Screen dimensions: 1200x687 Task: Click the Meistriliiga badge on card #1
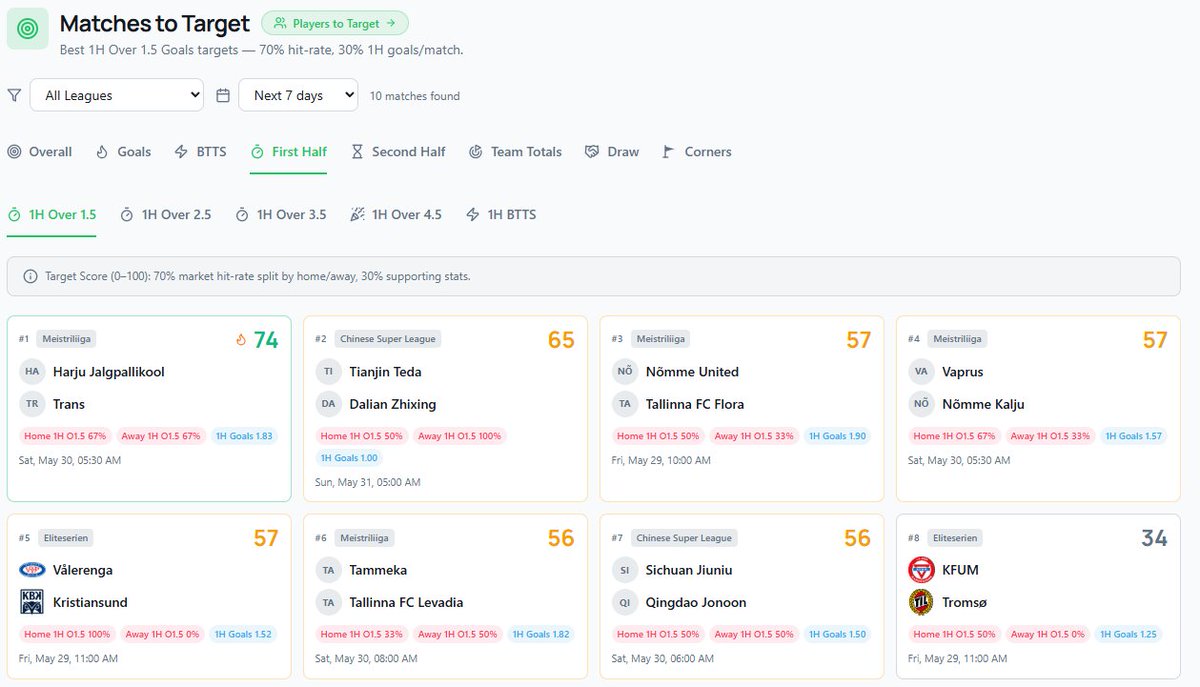[x=67, y=339]
